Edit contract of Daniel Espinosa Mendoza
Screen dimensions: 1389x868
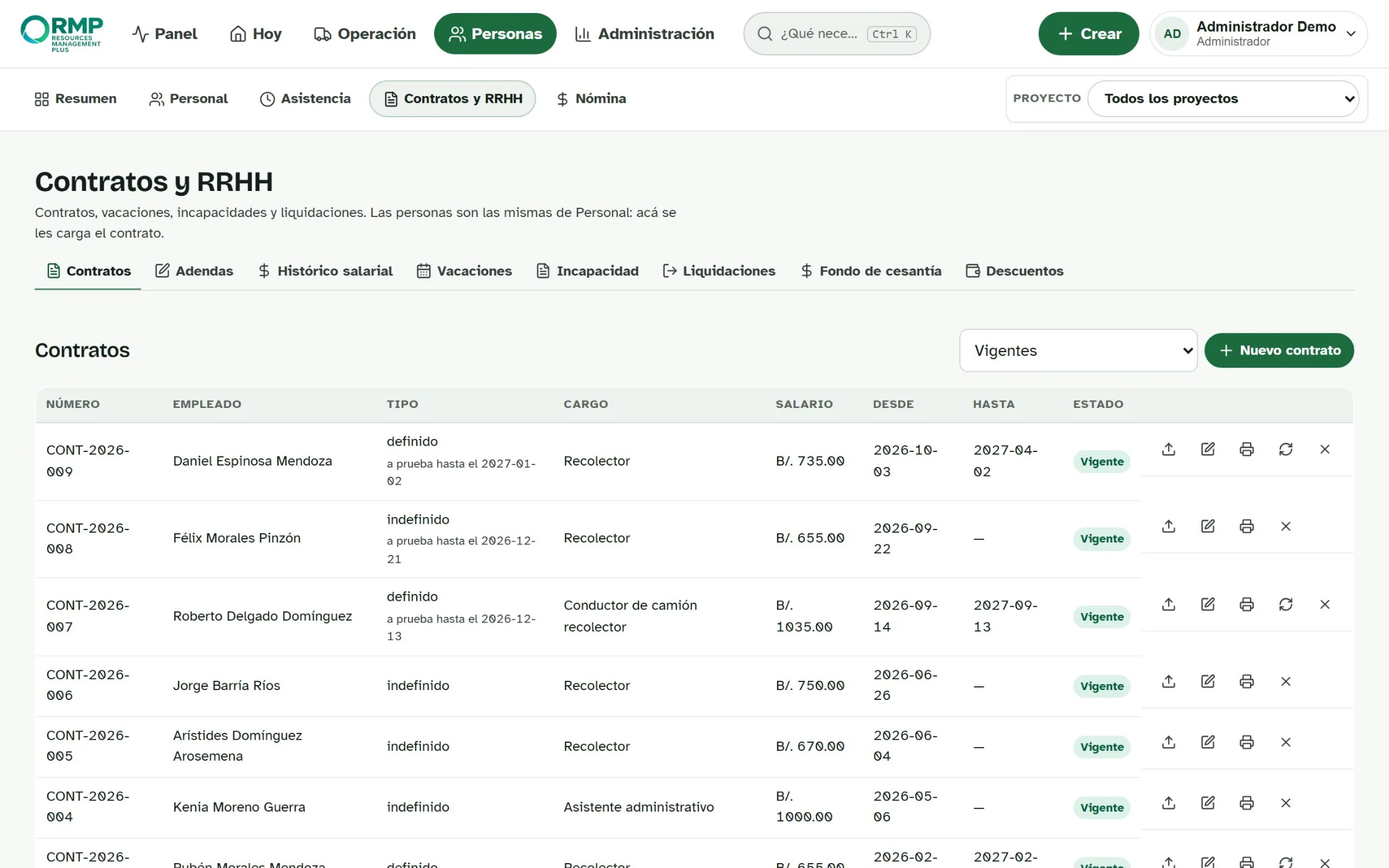click(1208, 449)
